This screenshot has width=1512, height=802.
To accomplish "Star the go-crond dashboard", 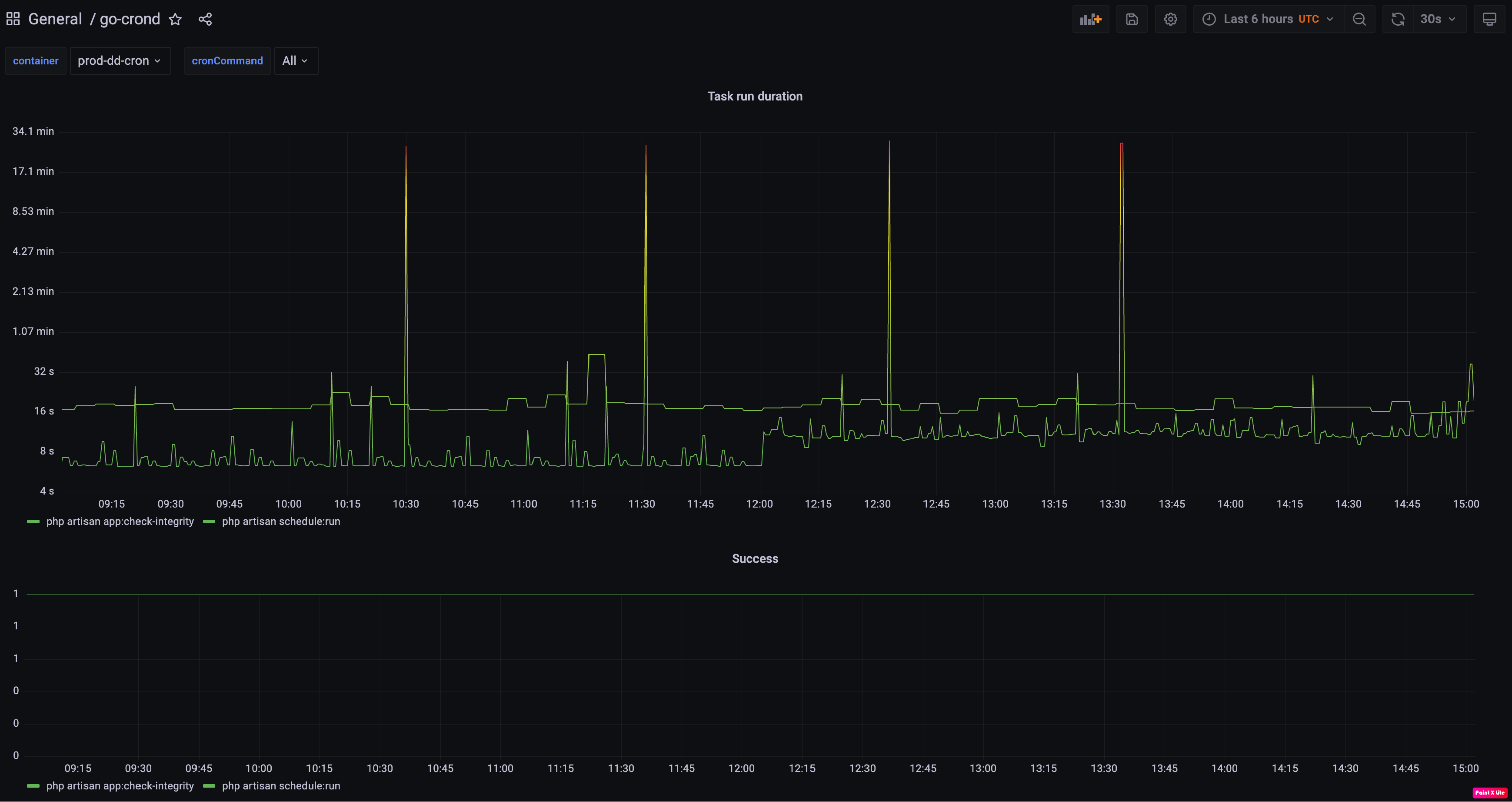I will click(175, 20).
